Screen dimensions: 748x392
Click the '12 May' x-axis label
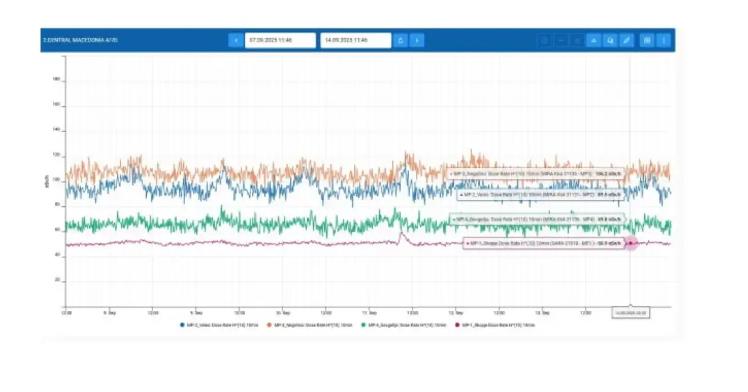(456, 313)
